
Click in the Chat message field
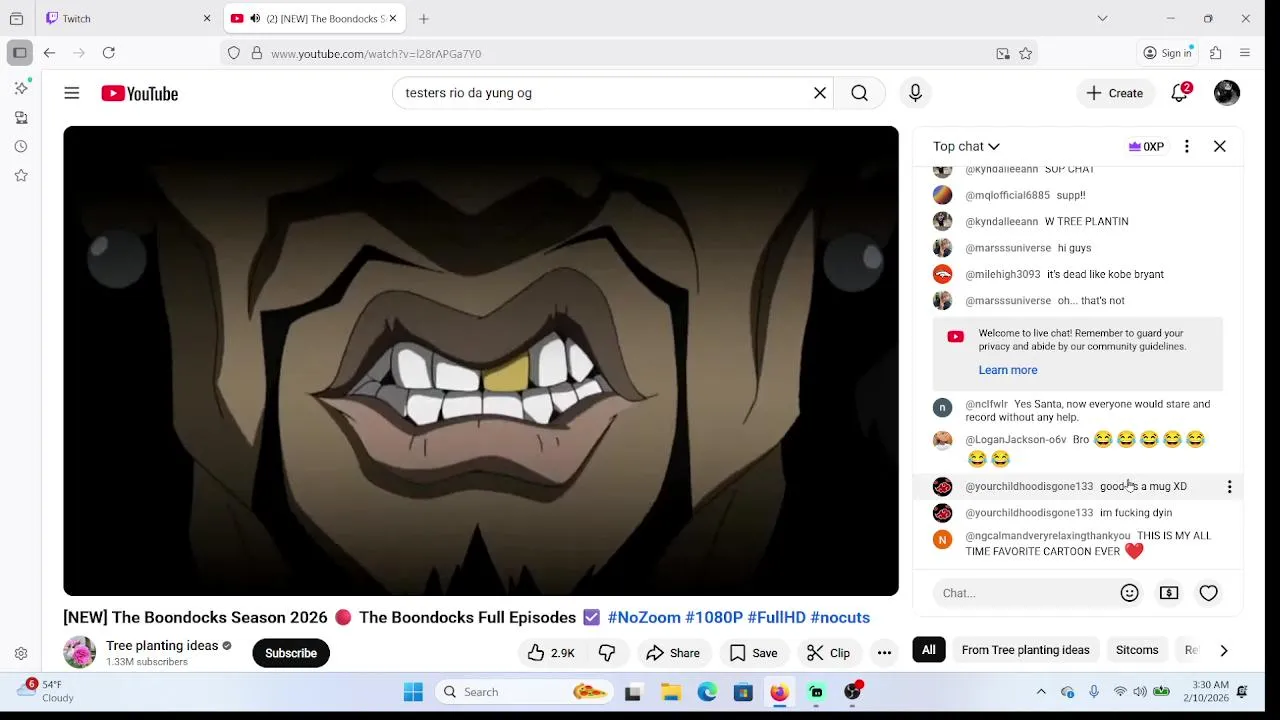coord(1025,593)
